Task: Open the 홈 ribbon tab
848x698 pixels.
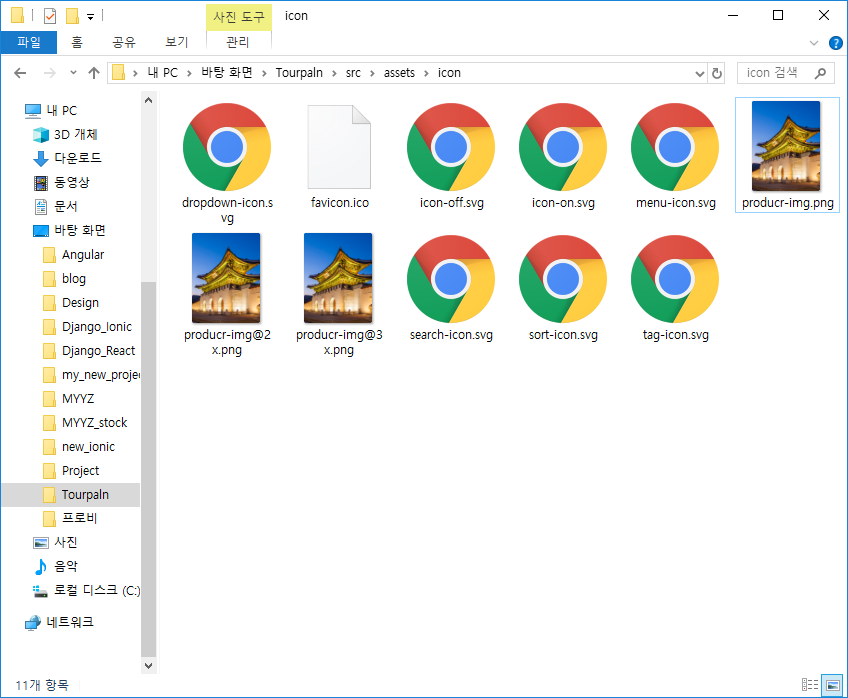Action: click(77, 42)
